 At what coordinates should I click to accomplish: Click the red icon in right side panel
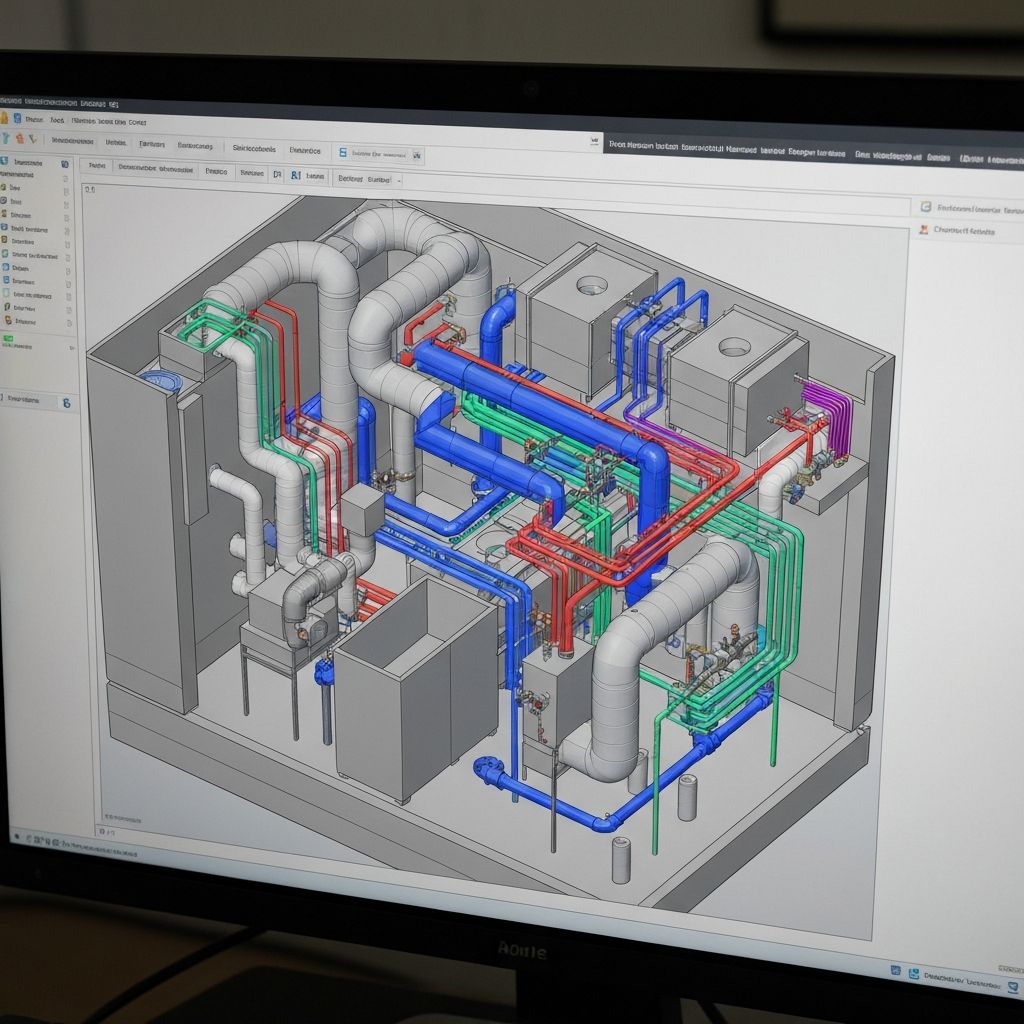coord(925,231)
